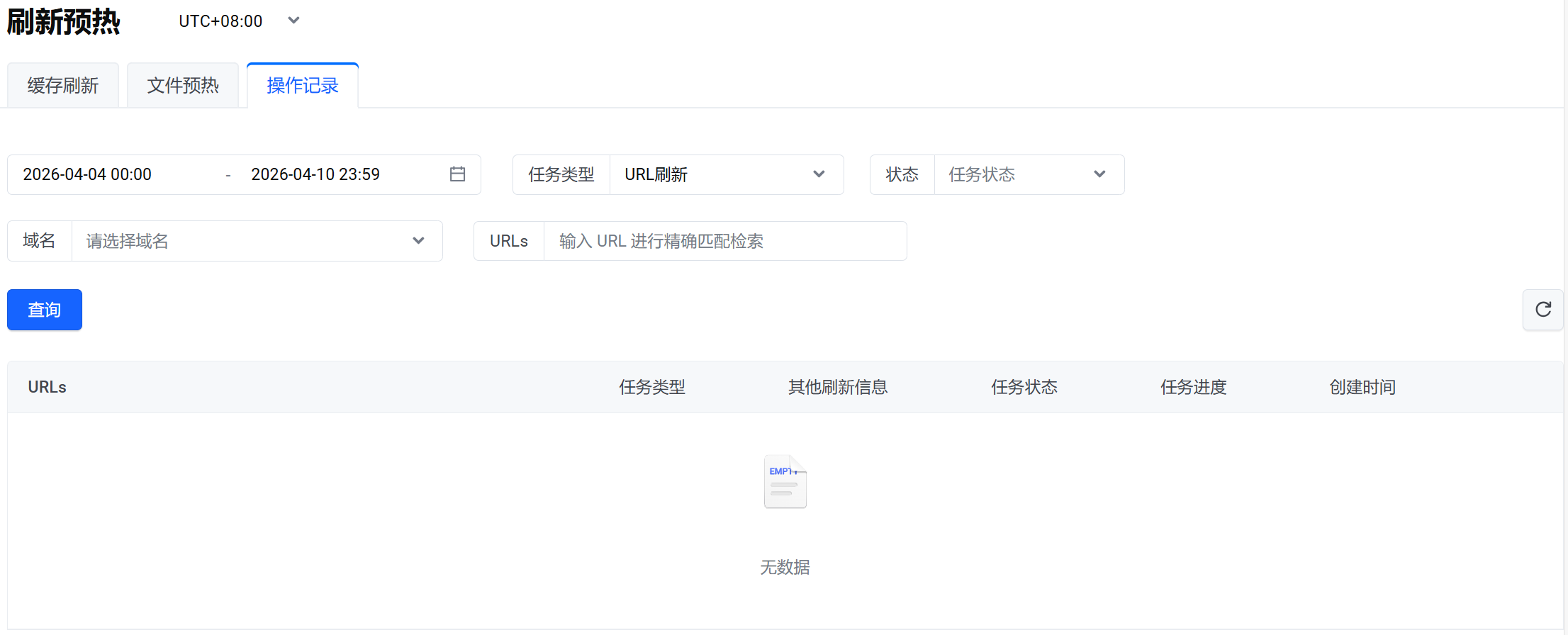
Task: Click the URLs column header
Action: coord(47,387)
